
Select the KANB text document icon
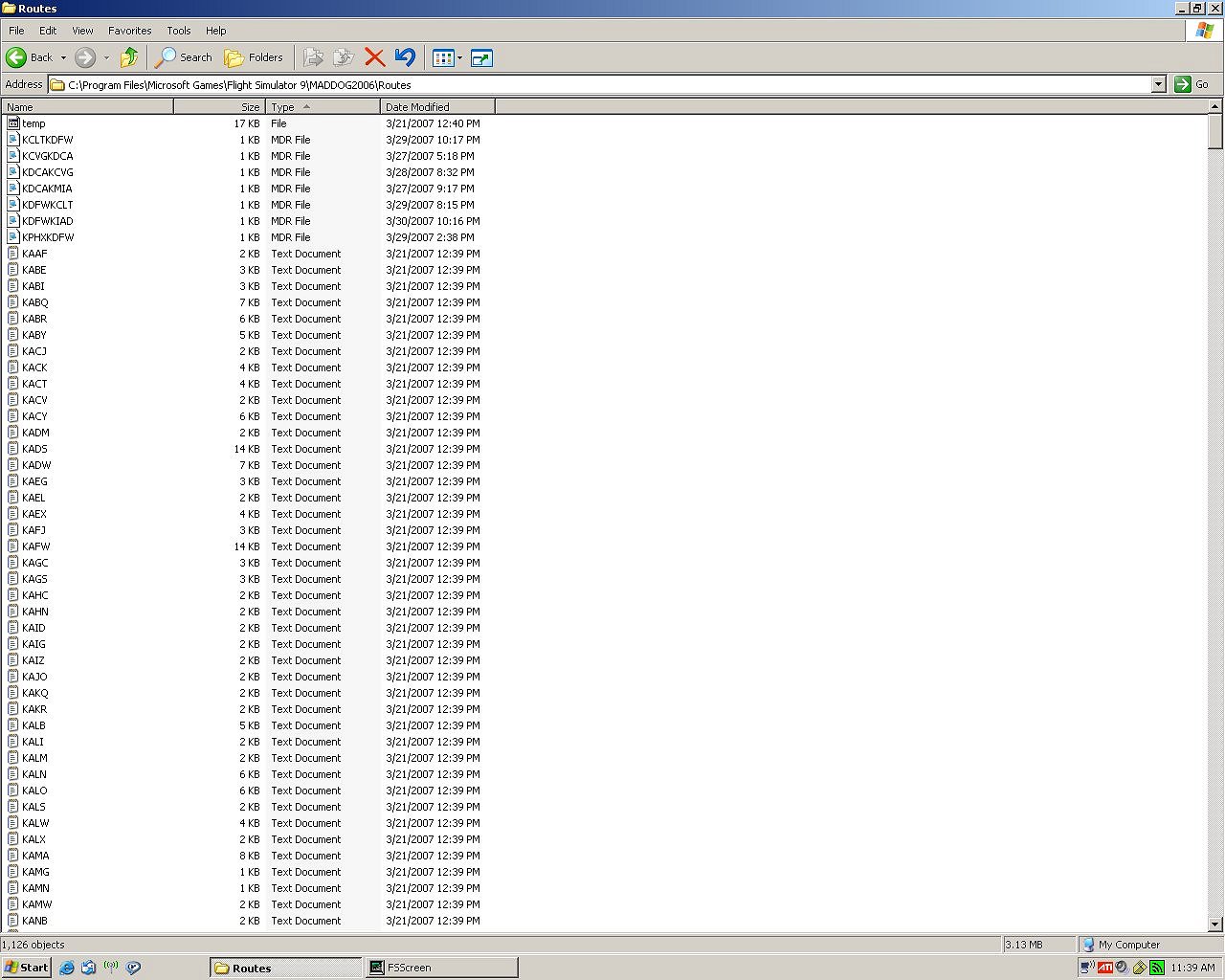pos(13,921)
